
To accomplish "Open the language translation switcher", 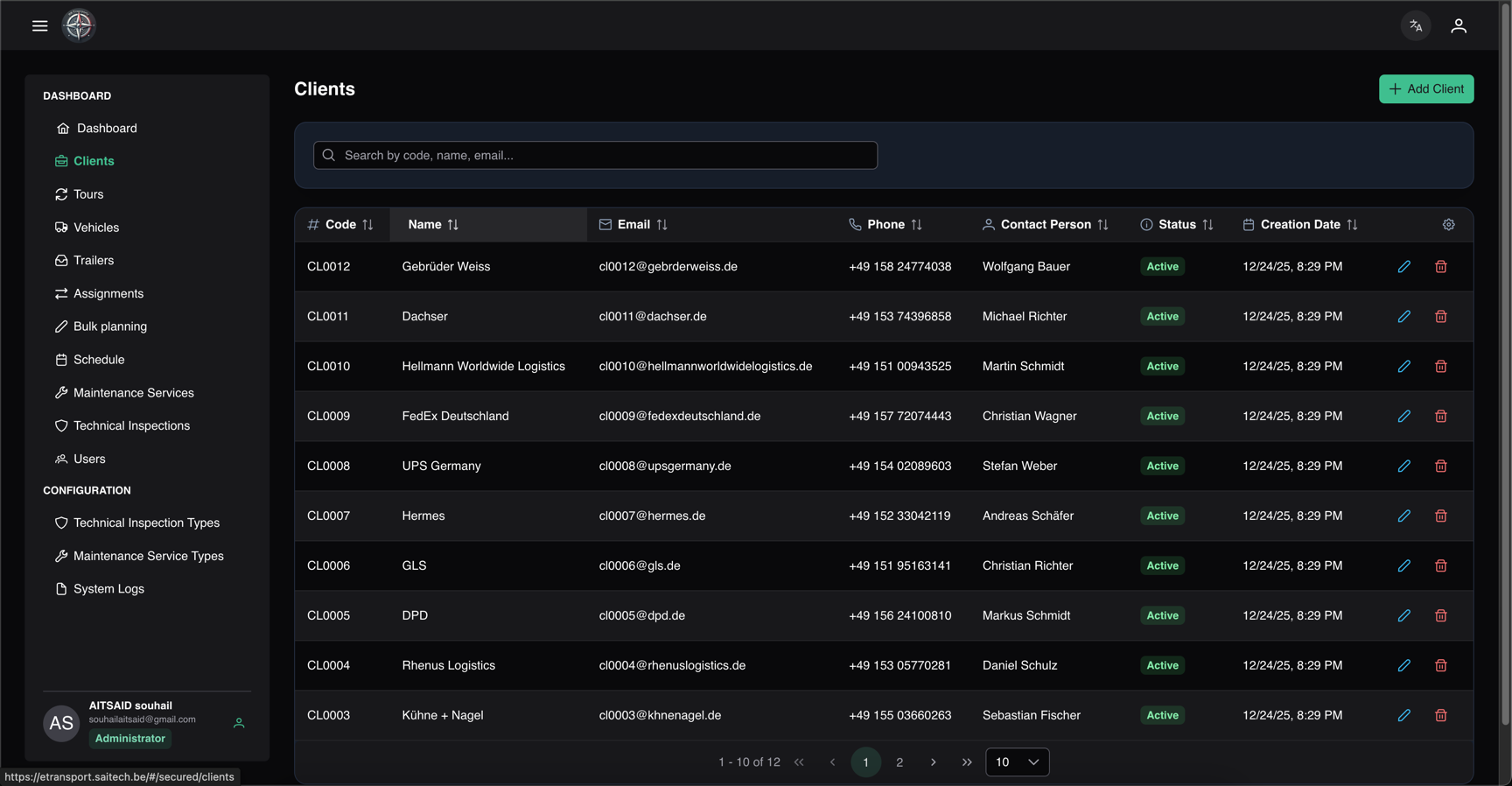I will 1416,26.
